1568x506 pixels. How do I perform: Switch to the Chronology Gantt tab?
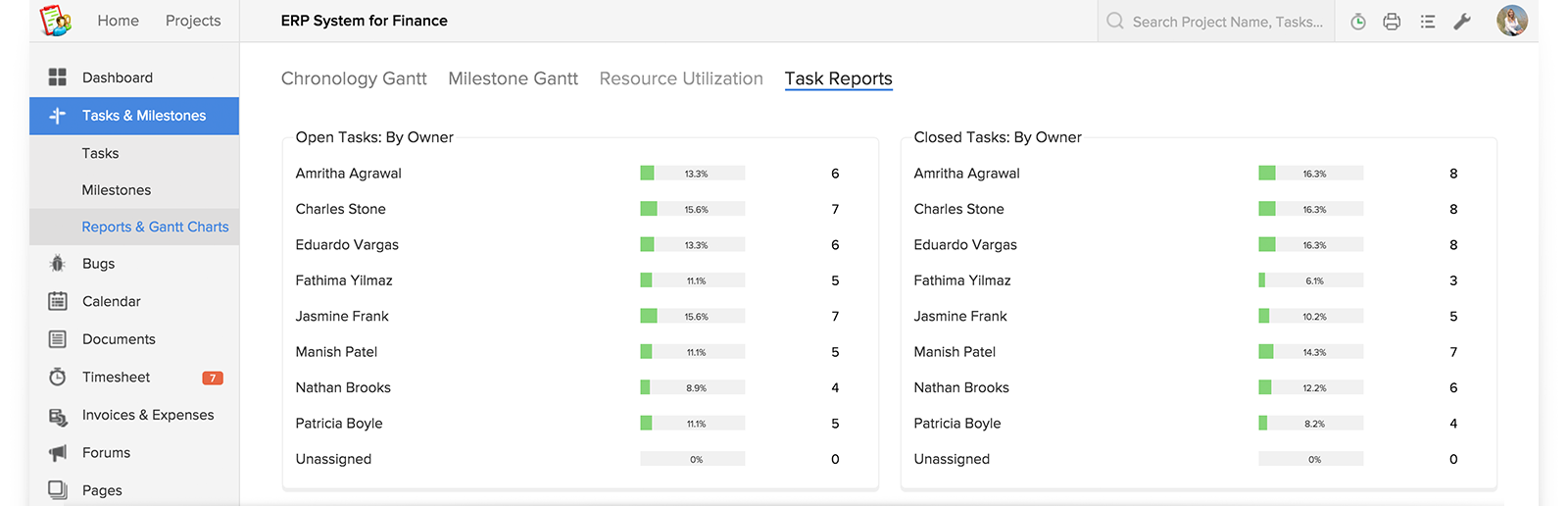354,78
